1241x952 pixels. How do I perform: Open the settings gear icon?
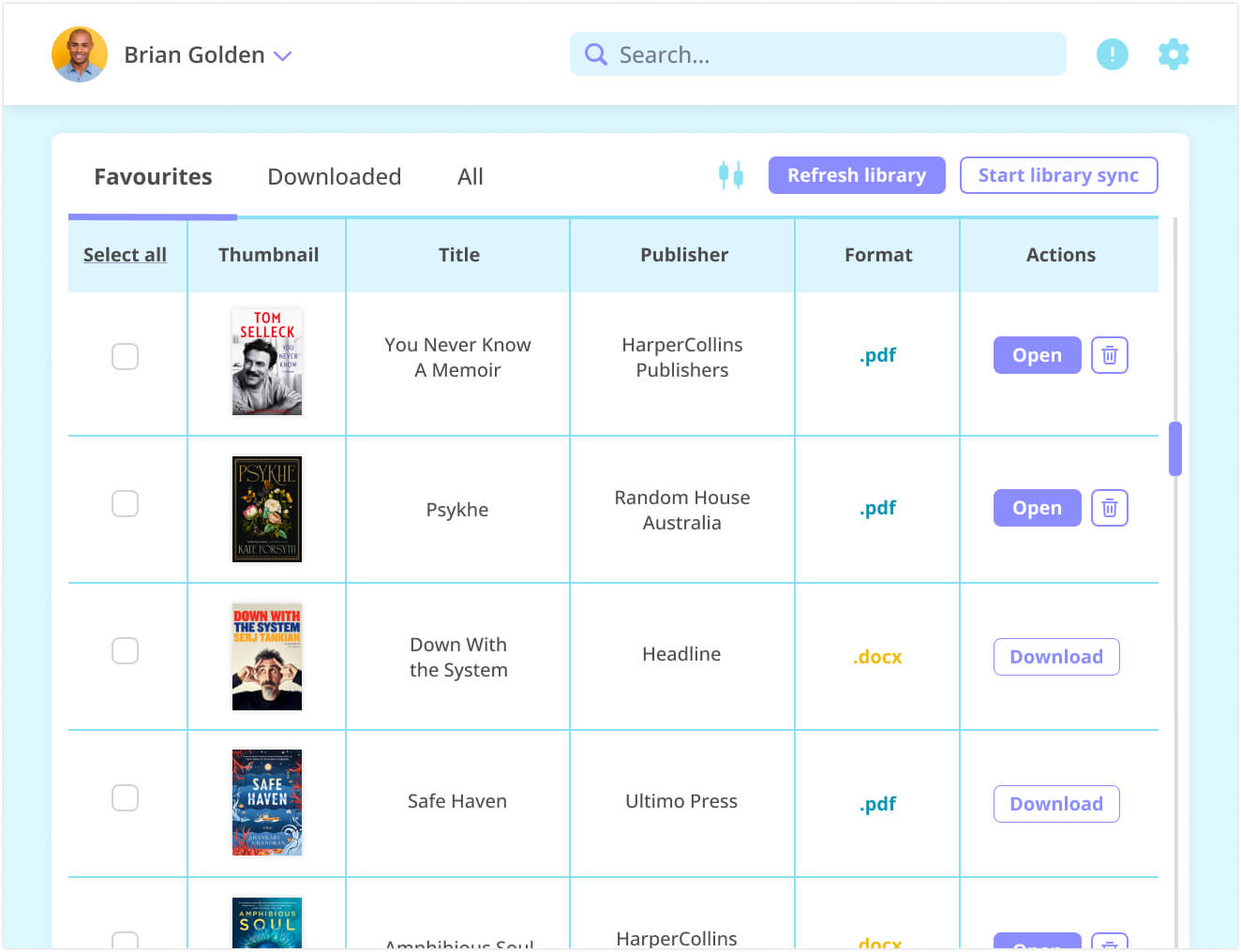1174,54
